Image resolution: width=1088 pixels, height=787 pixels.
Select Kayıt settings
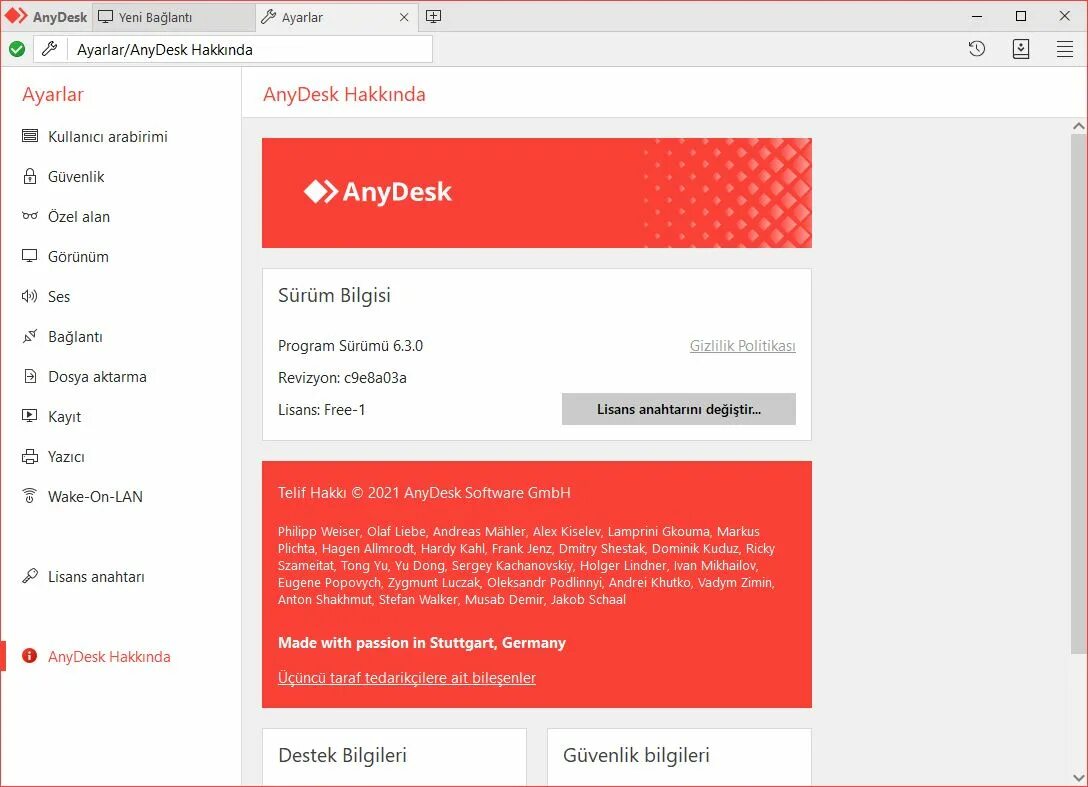(x=65, y=417)
